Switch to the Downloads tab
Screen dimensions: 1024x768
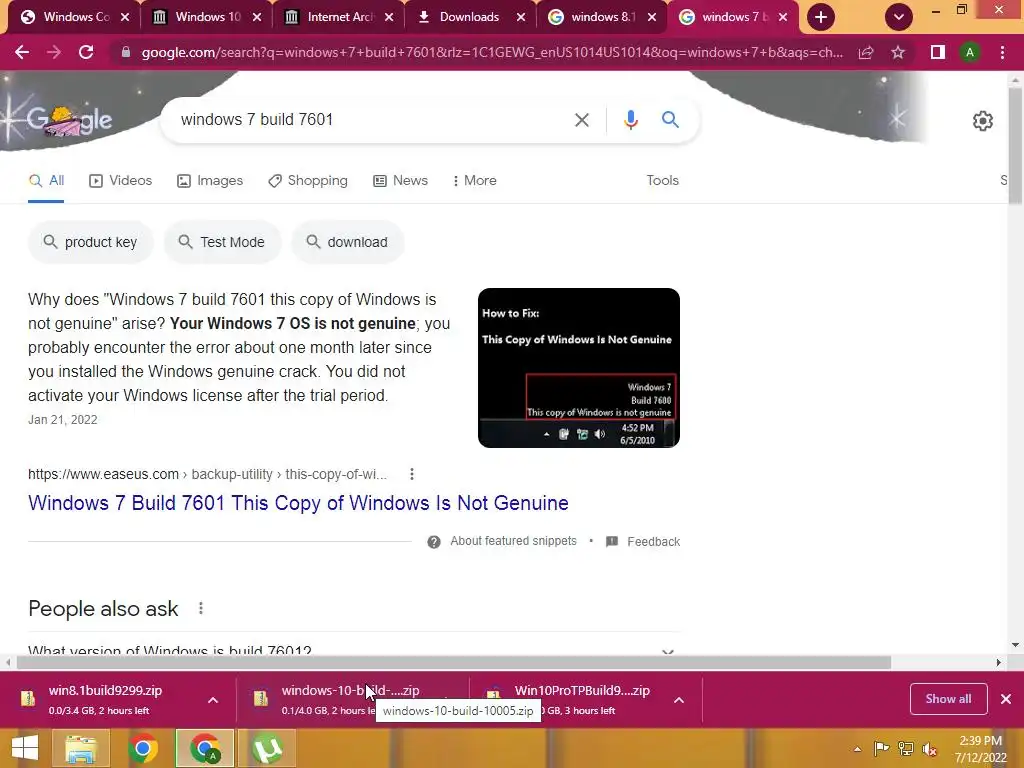tap(469, 17)
